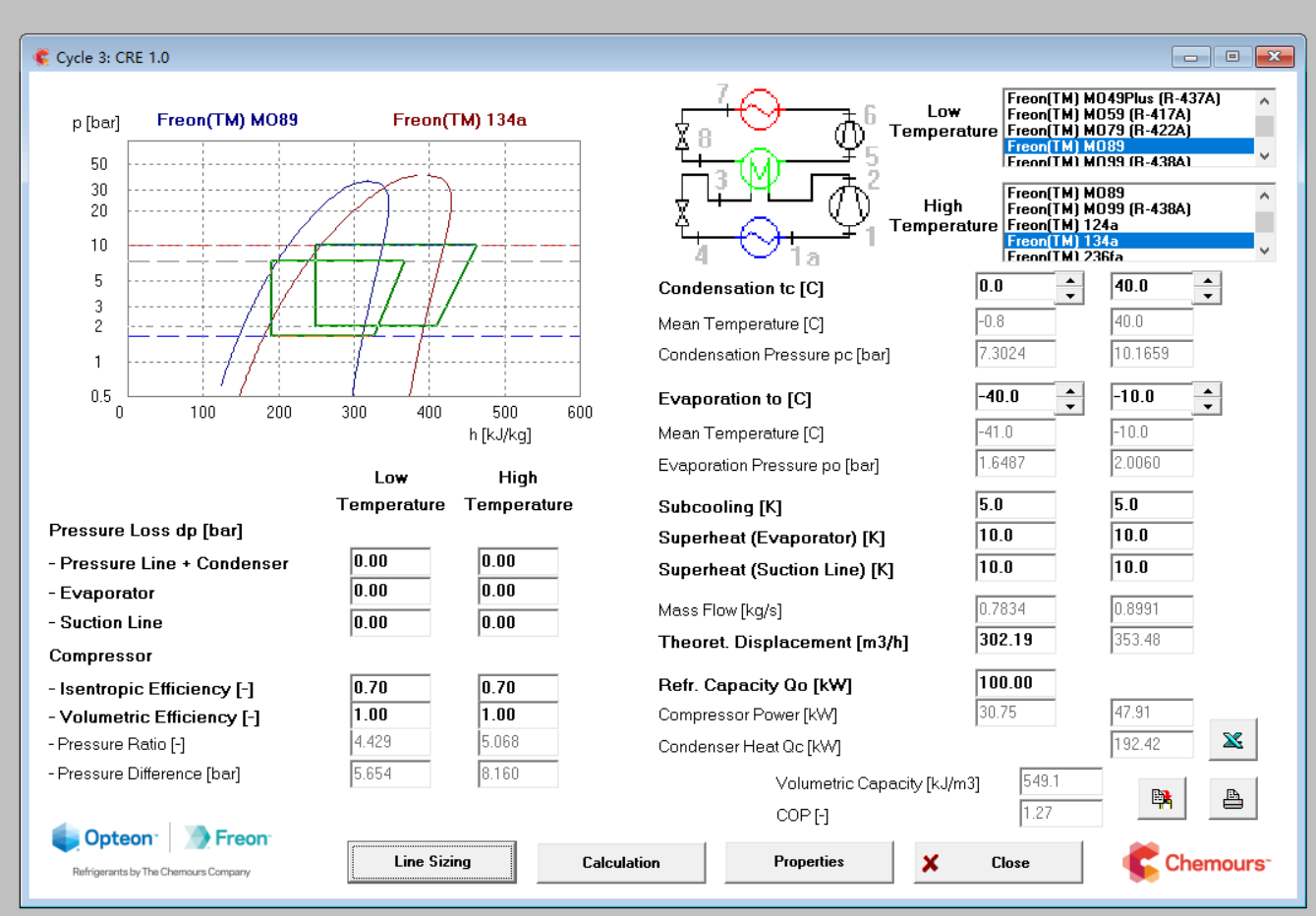Click the Theoret. Displacement 302.19 field
The width and height of the screenshot is (1316, 916).
coord(1015,640)
